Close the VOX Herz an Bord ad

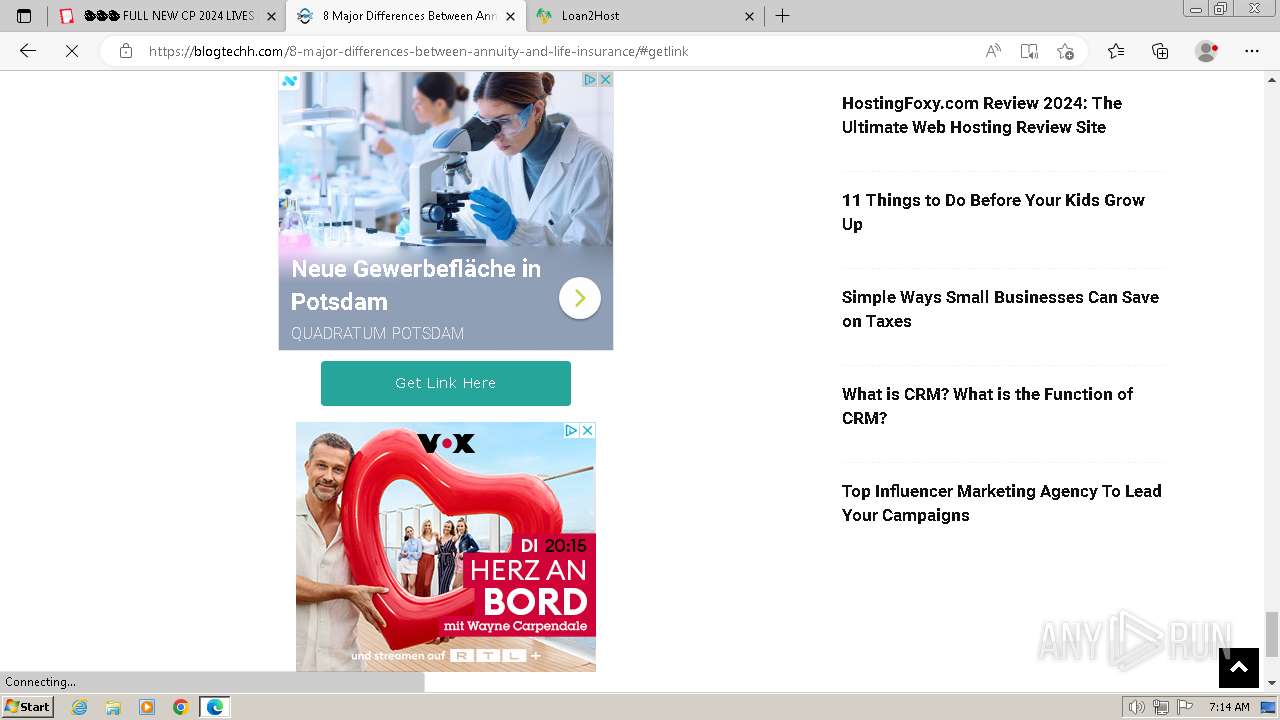pyautogui.click(x=587, y=430)
